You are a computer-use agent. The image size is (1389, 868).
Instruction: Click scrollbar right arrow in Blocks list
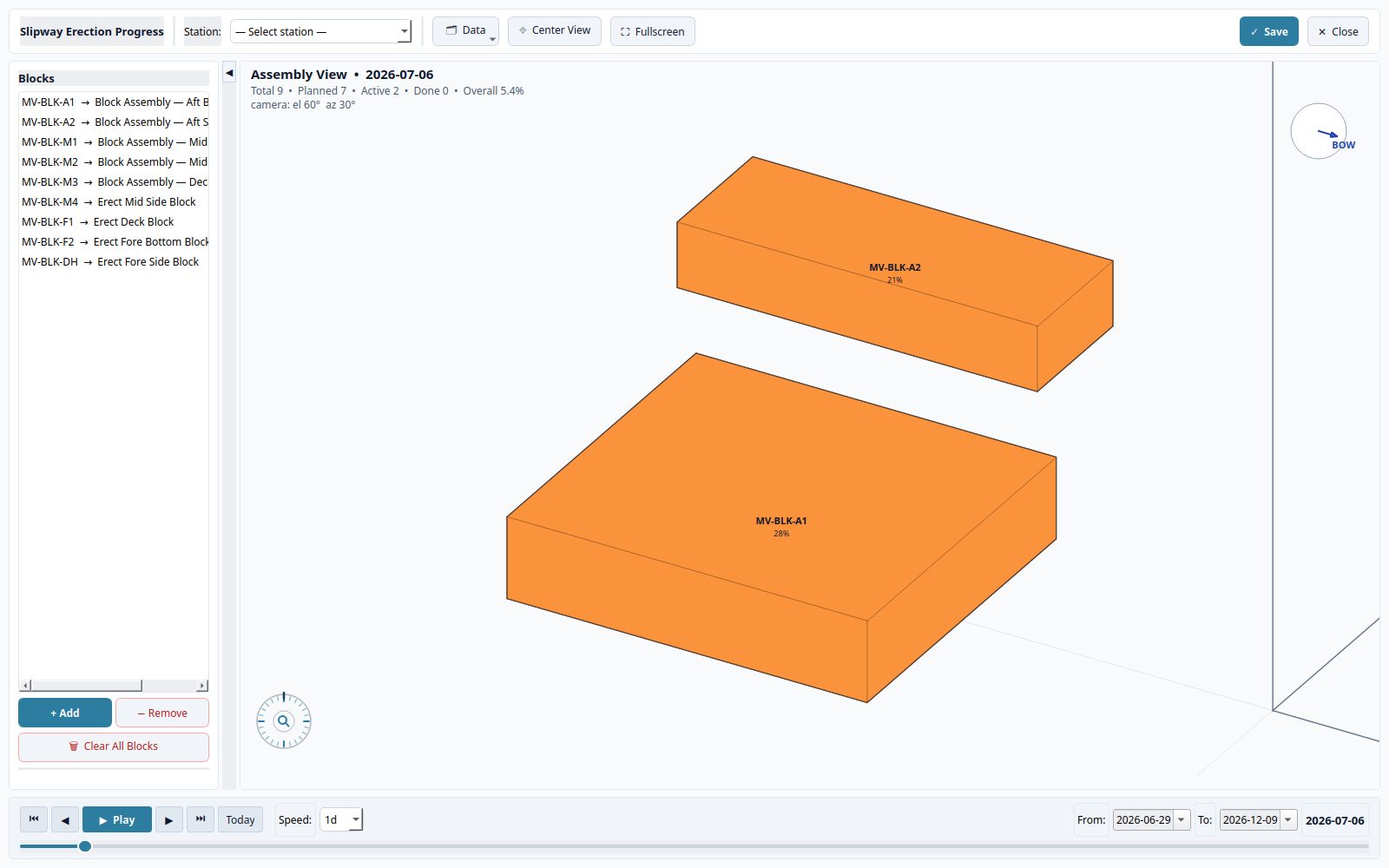click(202, 686)
